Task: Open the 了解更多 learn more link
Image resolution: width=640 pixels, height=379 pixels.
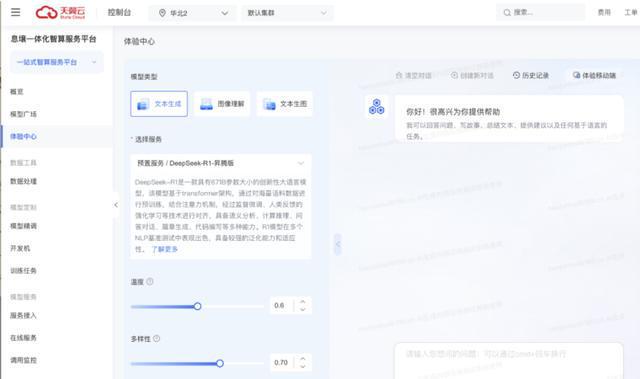Action: (x=164, y=249)
